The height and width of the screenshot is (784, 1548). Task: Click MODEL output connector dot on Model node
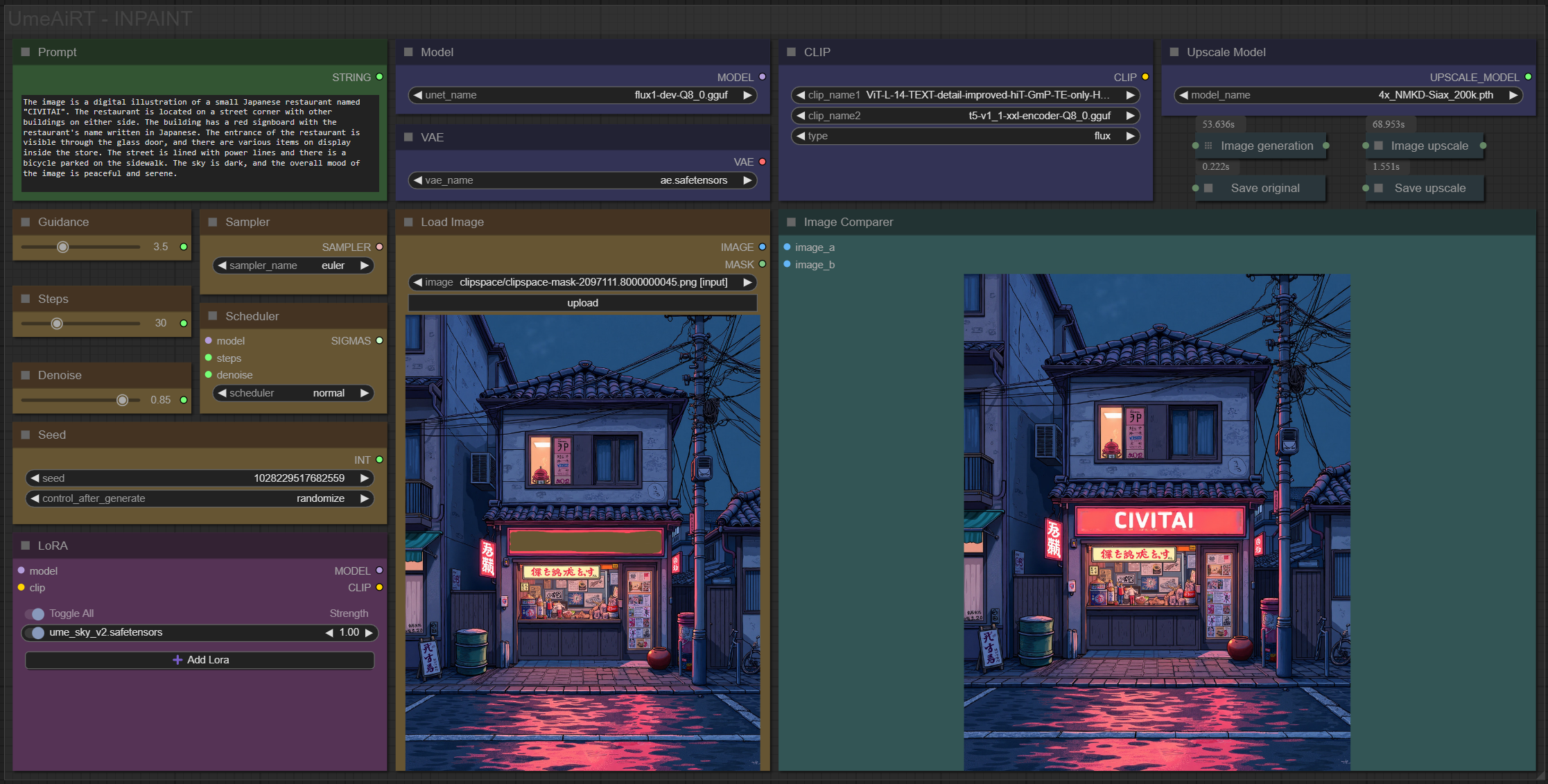coord(762,77)
